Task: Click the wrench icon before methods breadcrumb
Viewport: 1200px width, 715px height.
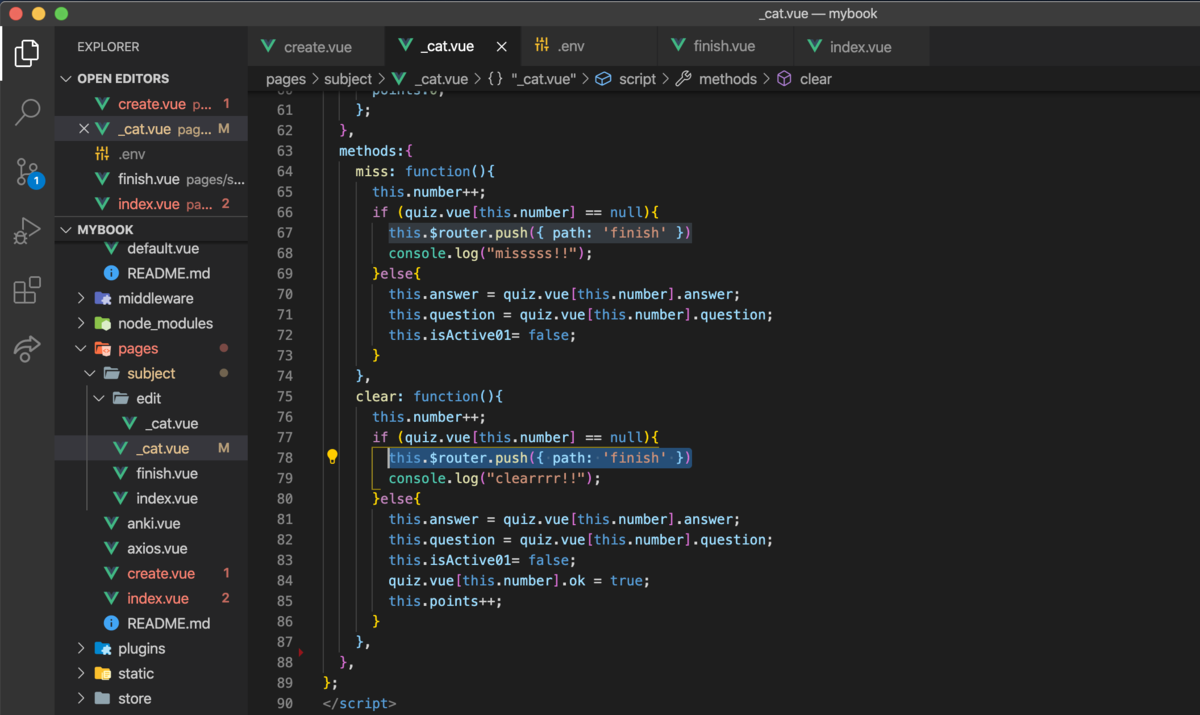Action: click(684, 78)
